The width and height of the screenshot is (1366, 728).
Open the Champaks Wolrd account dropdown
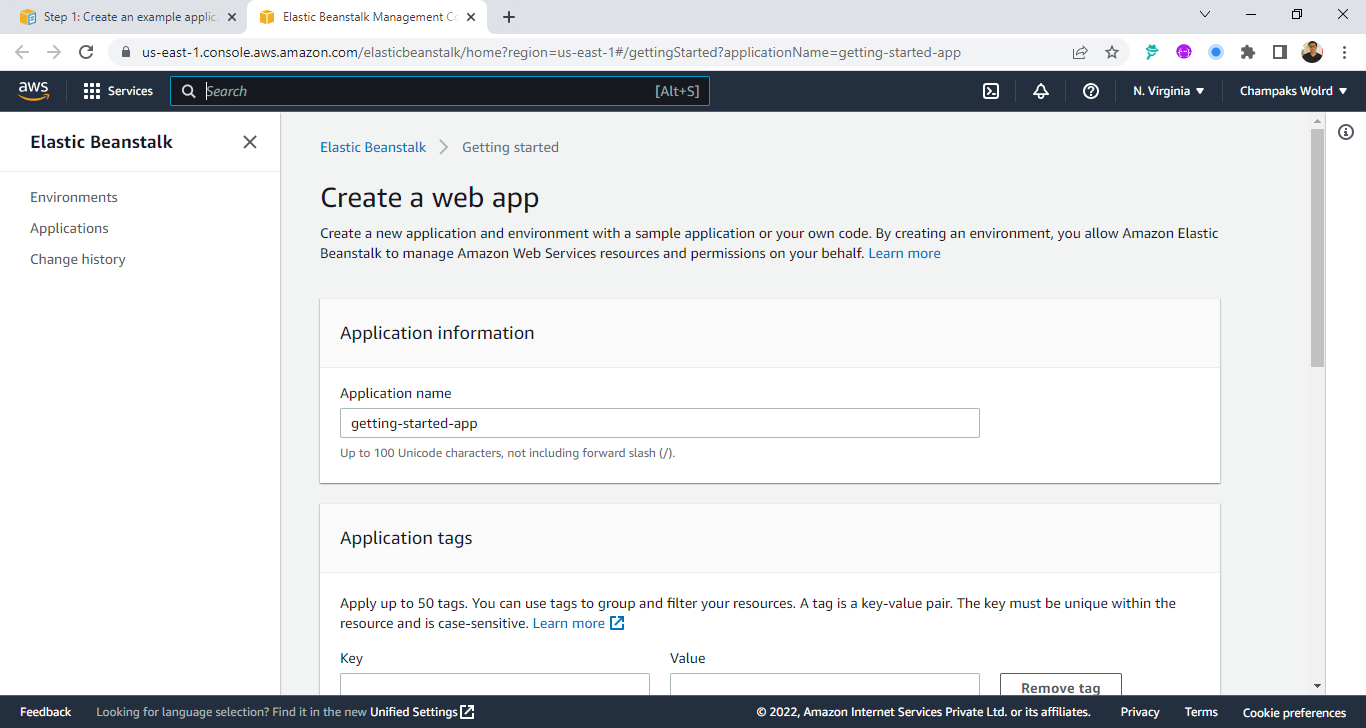(x=1293, y=91)
